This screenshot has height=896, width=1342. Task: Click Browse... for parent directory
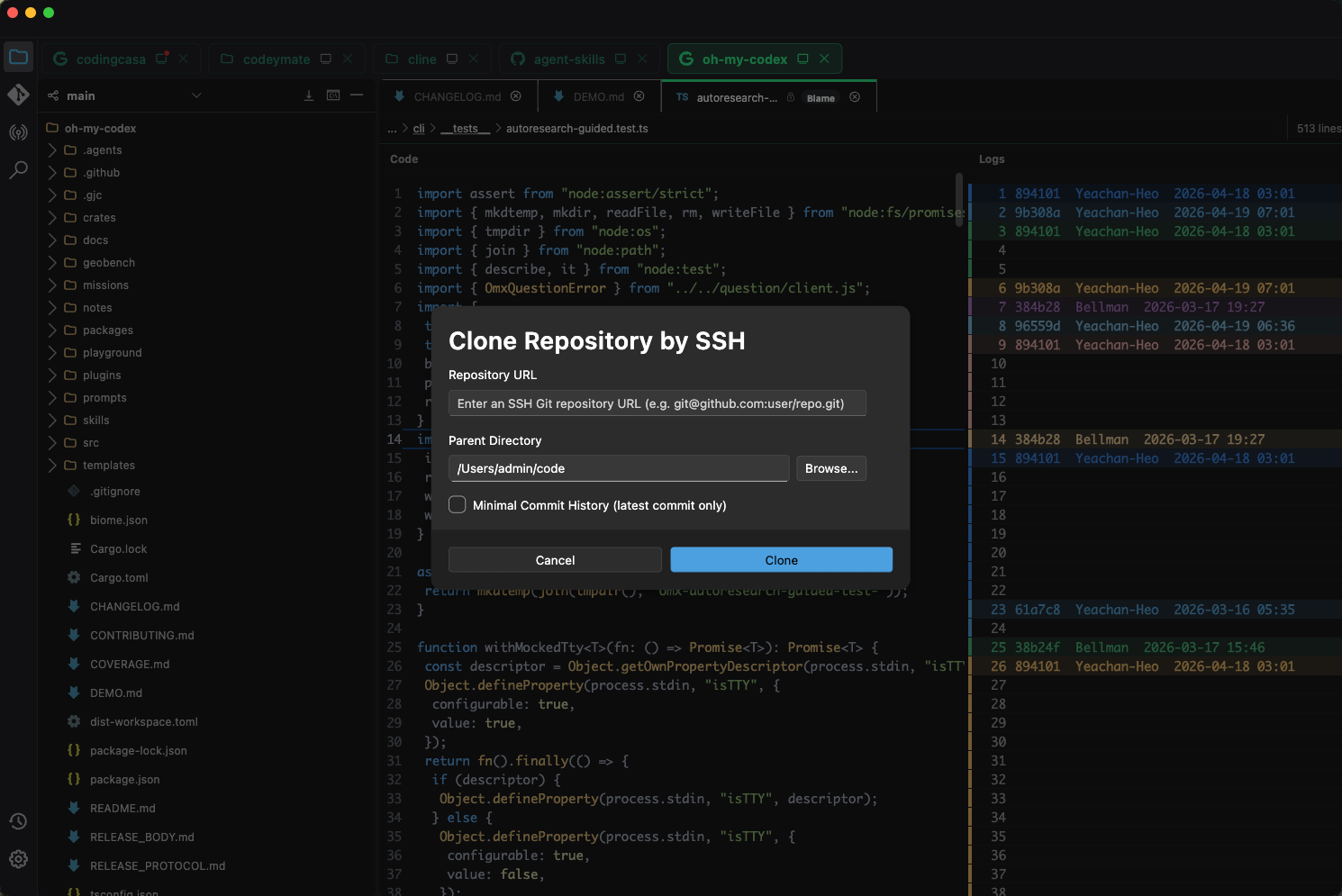coord(830,468)
